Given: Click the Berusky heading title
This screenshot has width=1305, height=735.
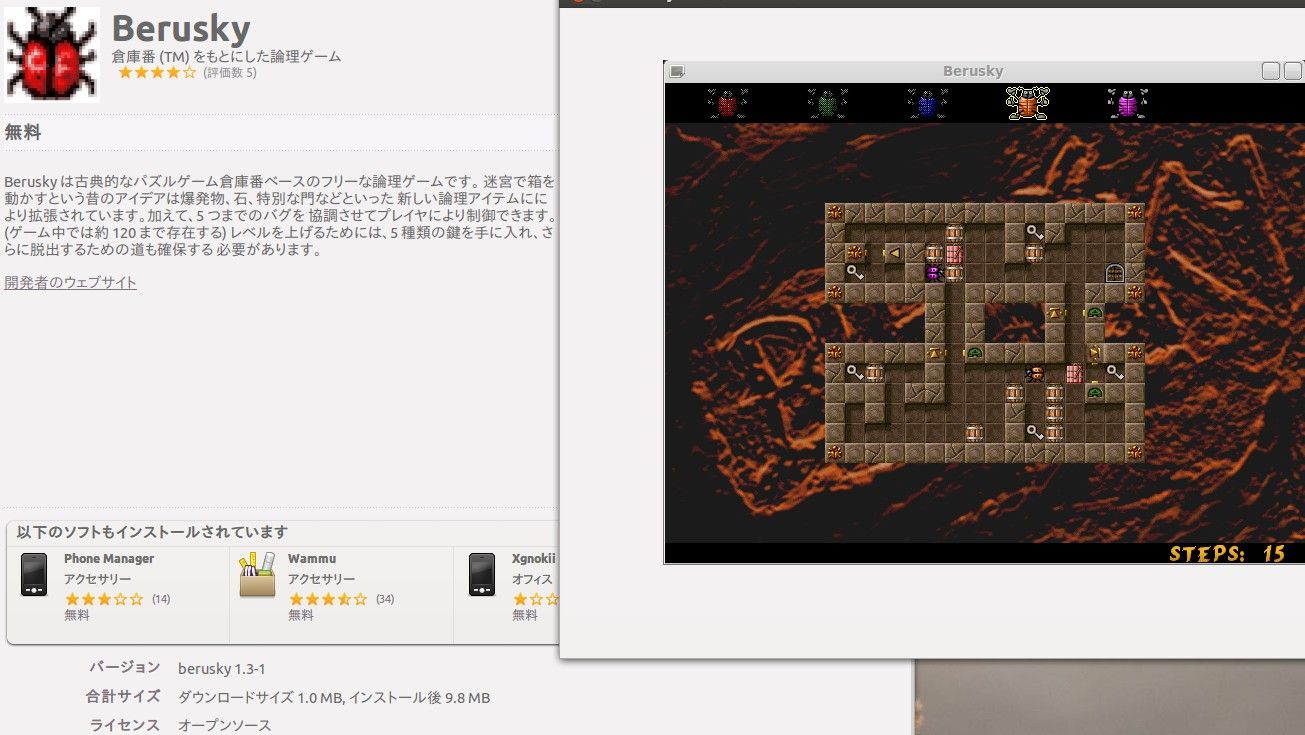Looking at the screenshot, I should point(181,28).
